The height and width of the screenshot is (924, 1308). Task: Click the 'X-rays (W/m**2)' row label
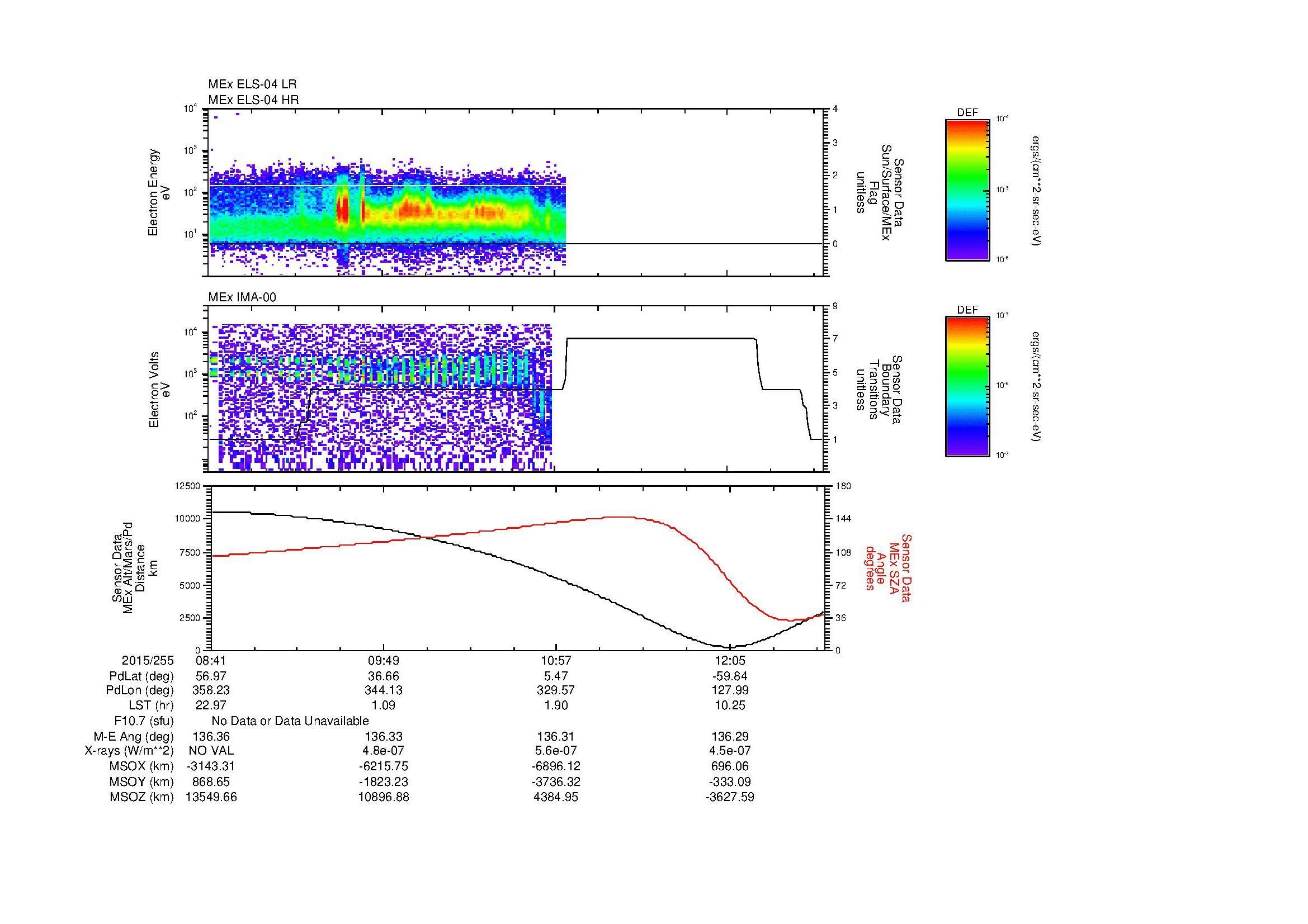pos(129,751)
